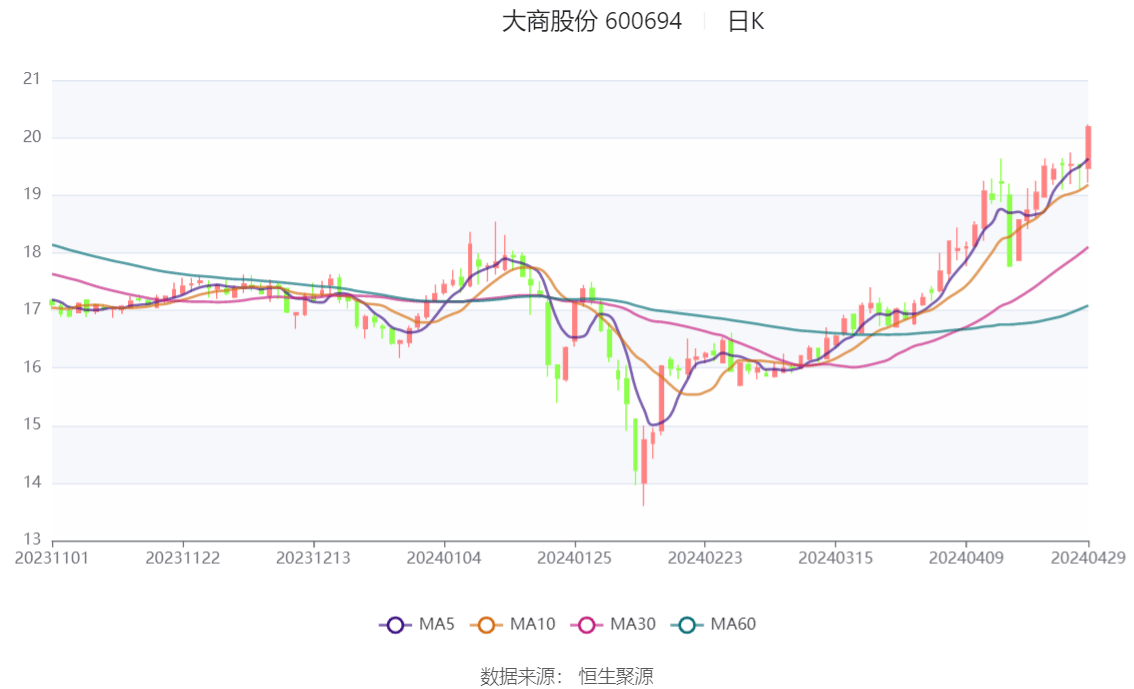
Task: Click the y-axis value 14
Action: click(x=32, y=482)
